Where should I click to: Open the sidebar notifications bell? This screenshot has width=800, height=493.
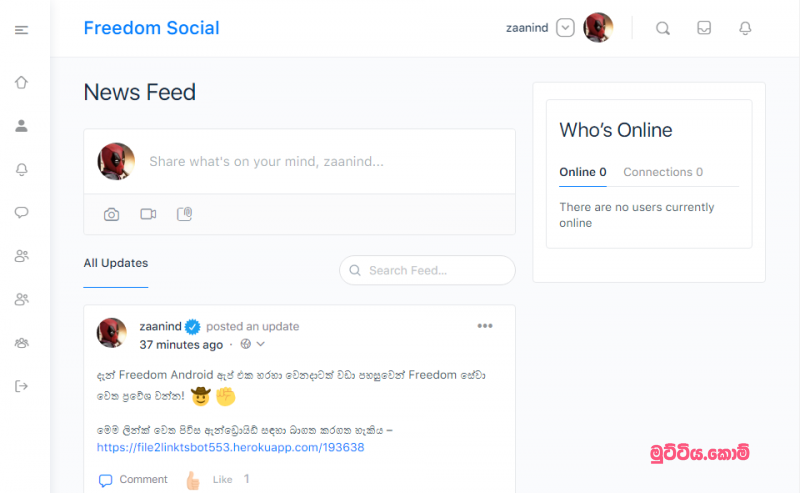(x=21, y=169)
